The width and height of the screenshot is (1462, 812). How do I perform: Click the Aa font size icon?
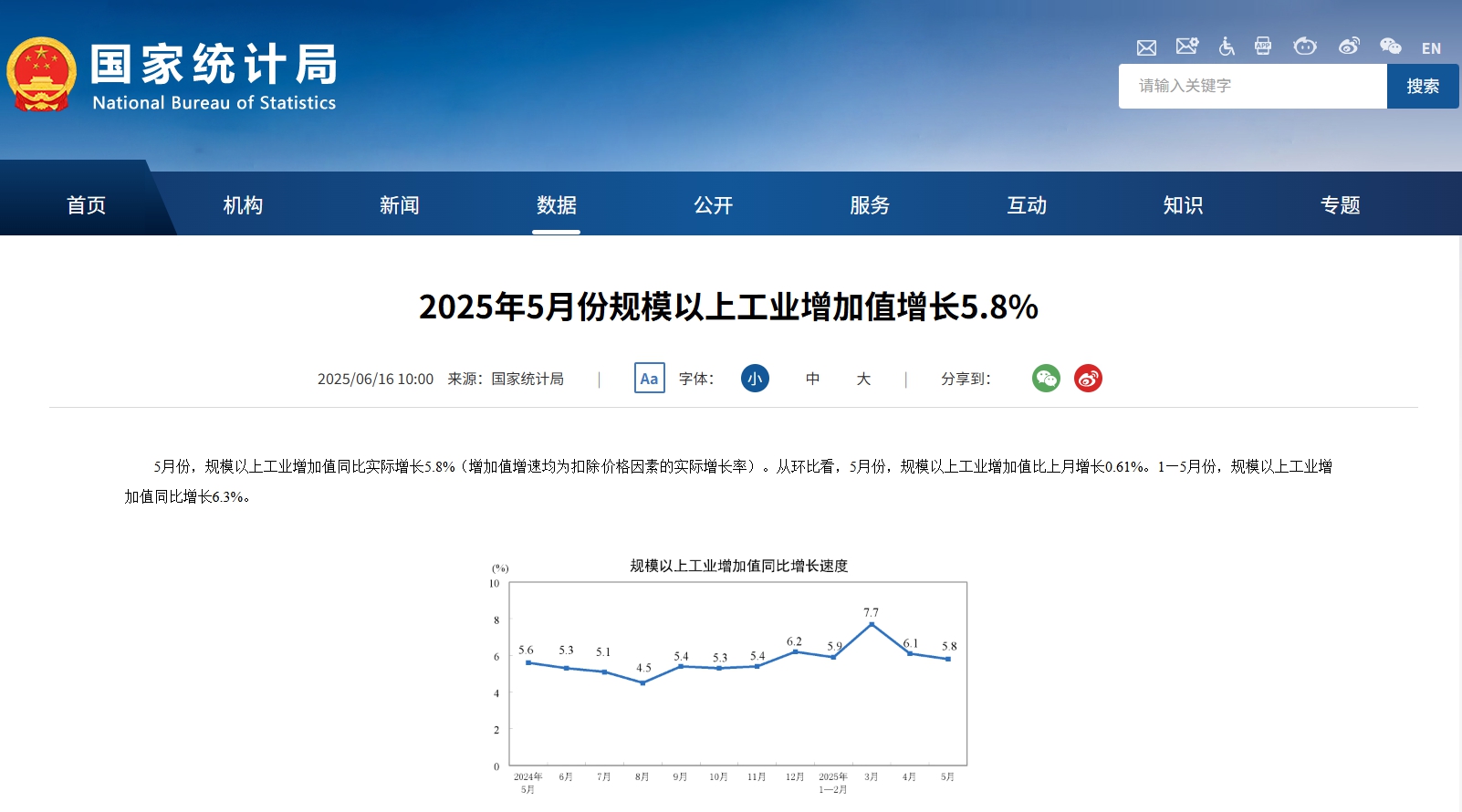coord(649,379)
